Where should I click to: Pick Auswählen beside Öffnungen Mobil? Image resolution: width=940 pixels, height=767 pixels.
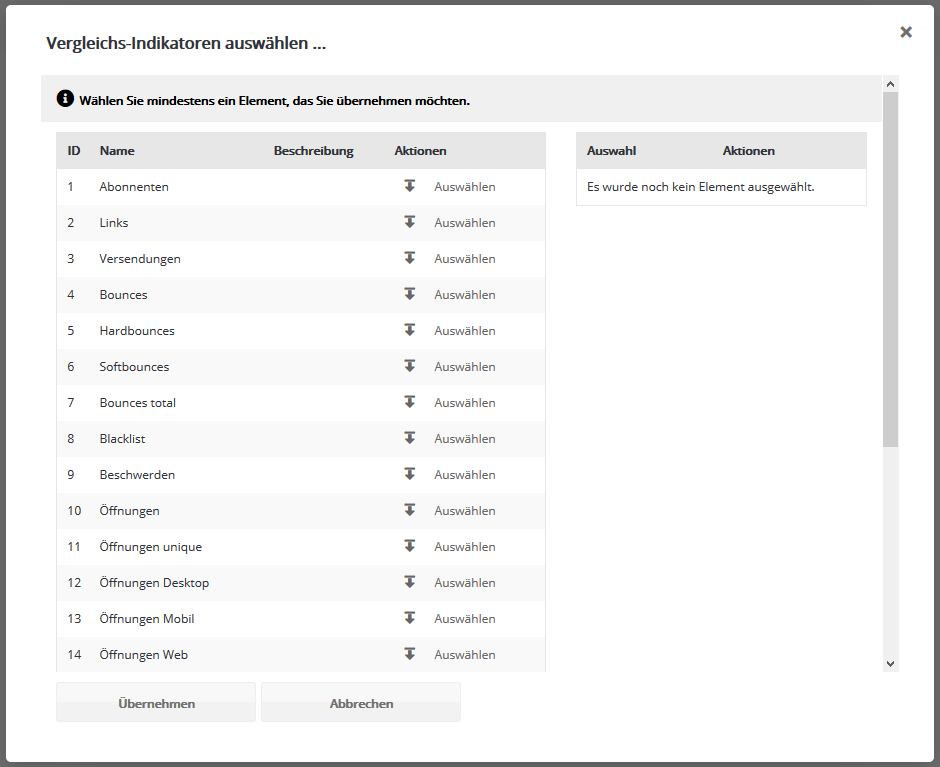point(464,619)
